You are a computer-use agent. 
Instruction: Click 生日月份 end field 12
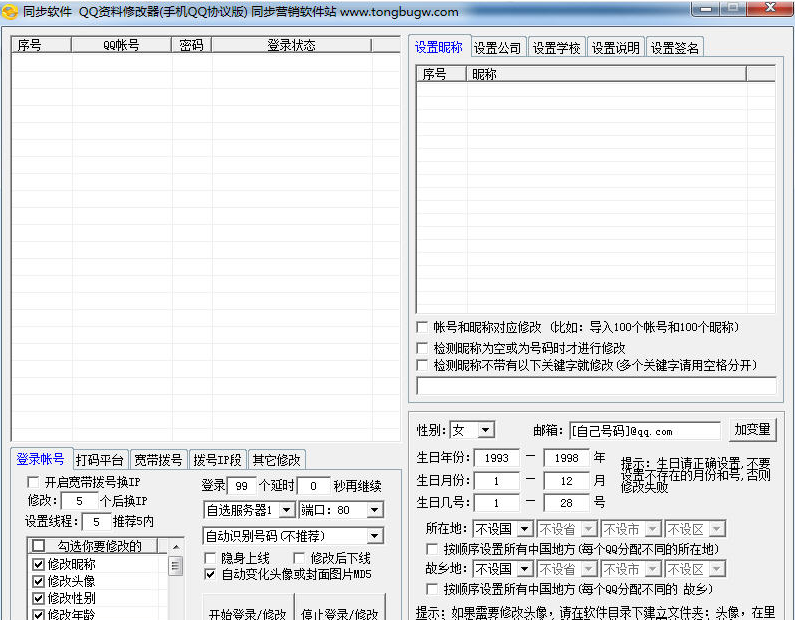(566, 481)
